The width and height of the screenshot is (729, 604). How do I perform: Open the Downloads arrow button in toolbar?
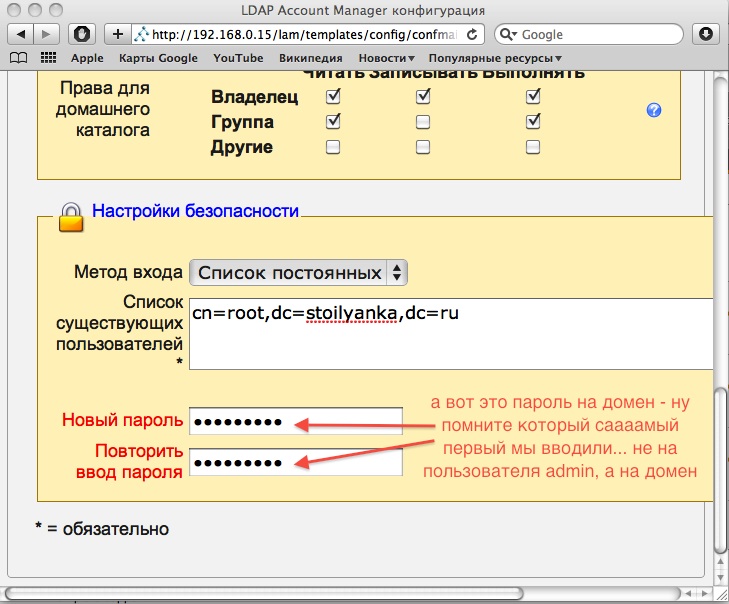[x=706, y=33]
